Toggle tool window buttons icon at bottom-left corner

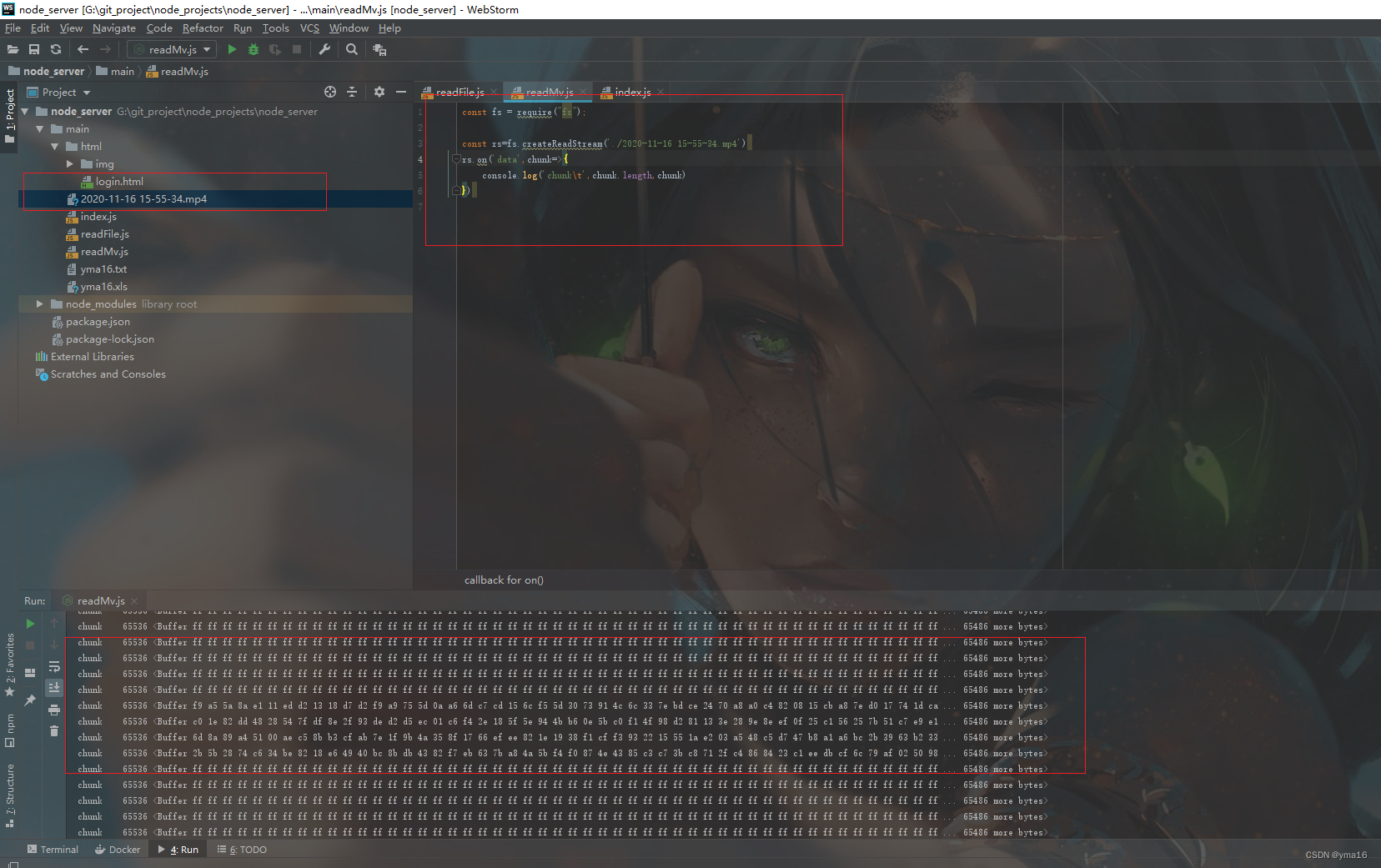[x=13, y=864]
